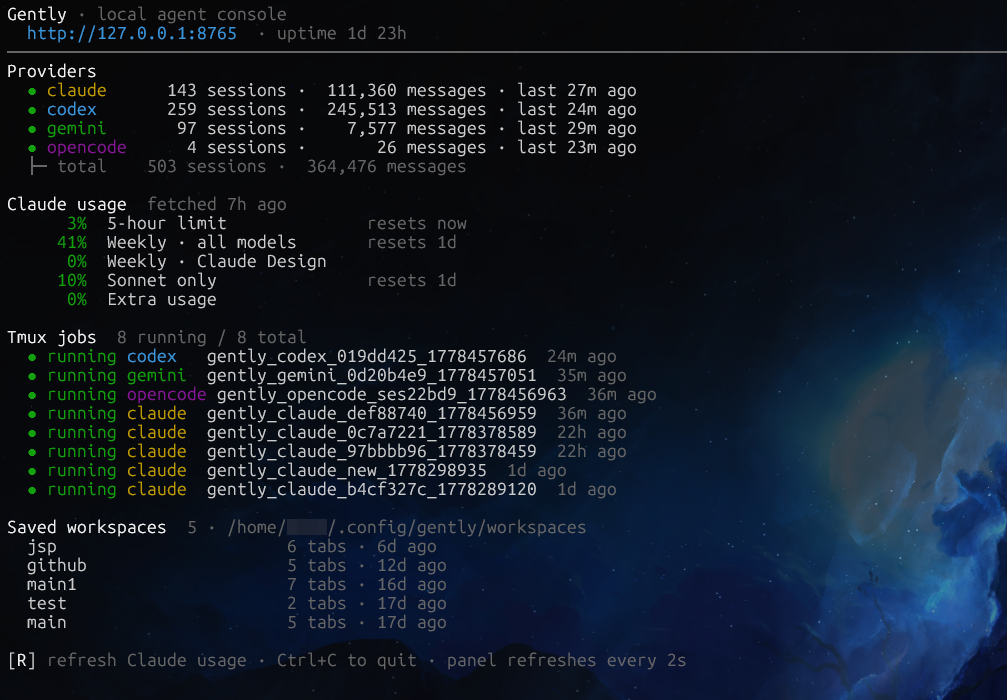Click the status dot next to opencode provider
Viewport: 1007px width, 700px height.
point(32,148)
